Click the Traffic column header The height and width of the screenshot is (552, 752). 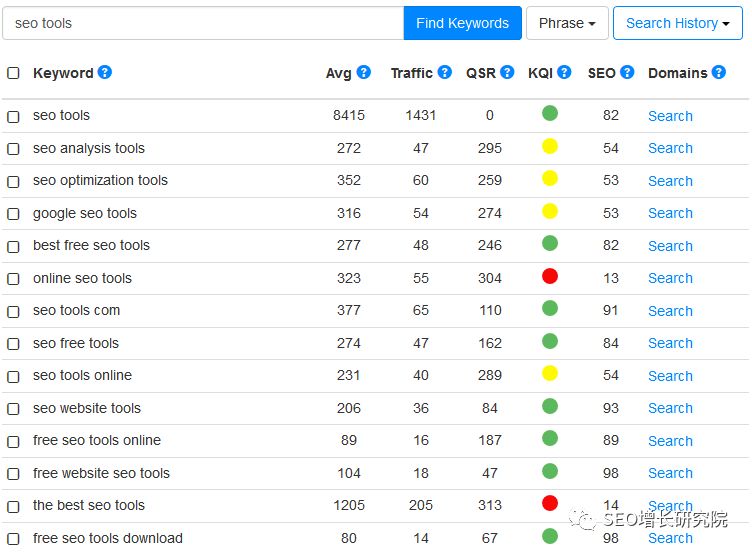(x=411, y=73)
